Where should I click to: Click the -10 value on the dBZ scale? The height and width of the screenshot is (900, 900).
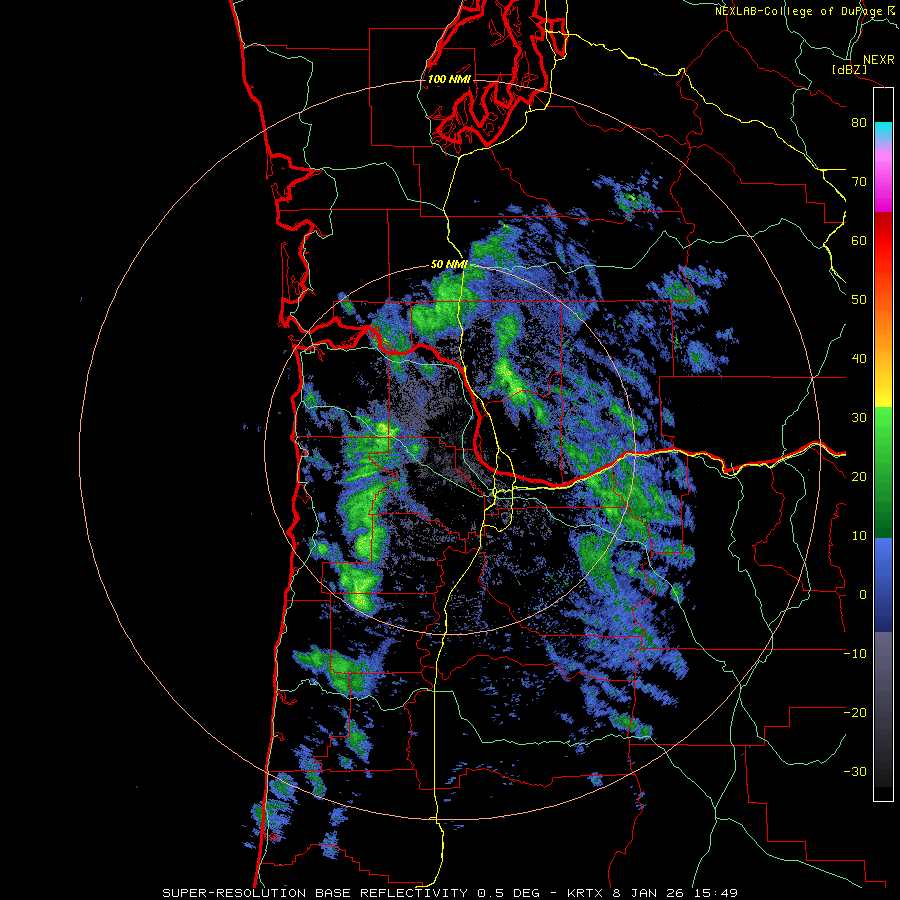(855, 654)
